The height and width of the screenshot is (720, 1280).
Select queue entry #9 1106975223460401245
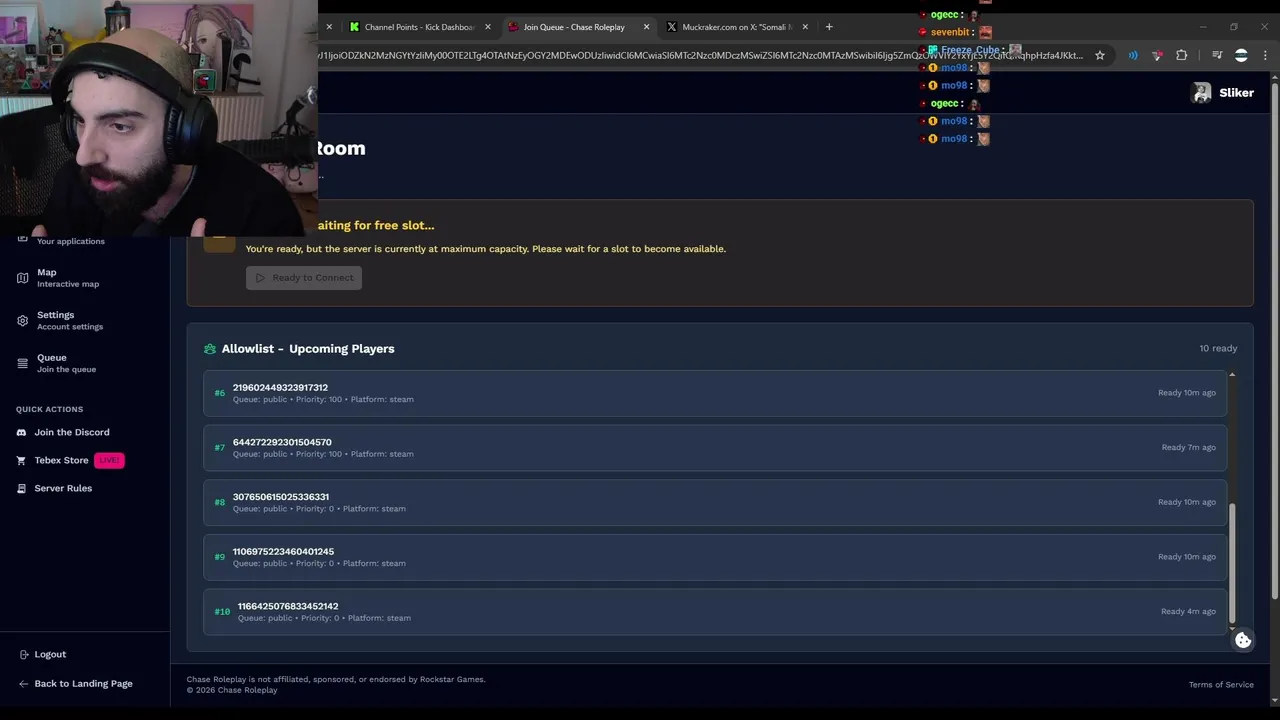tap(715, 557)
